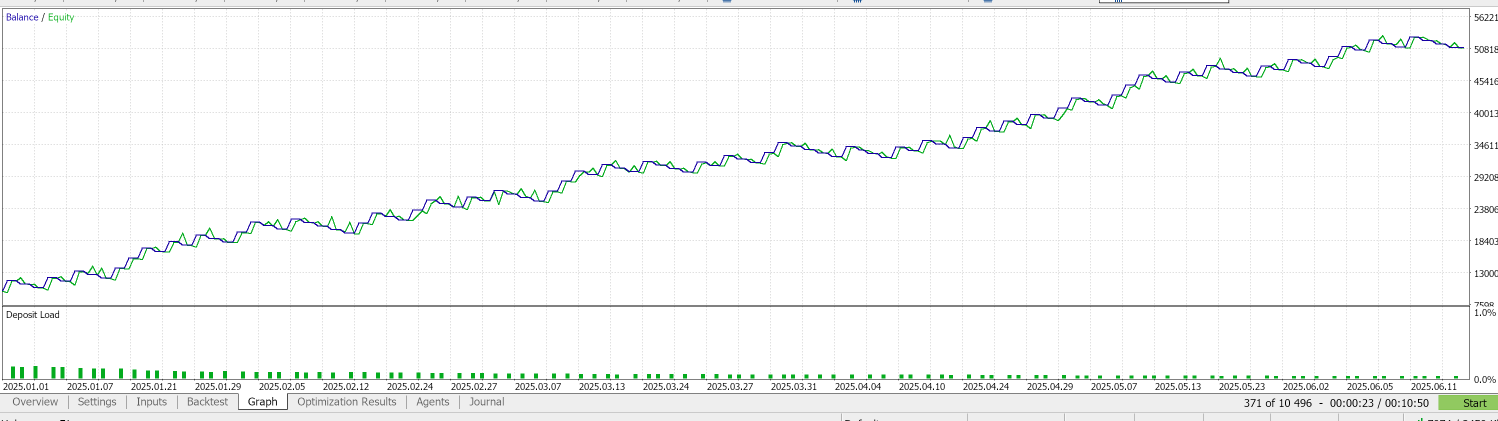The height and width of the screenshot is (421, 1498).
Task: Open the Settings tab
Action: [97, 402]
